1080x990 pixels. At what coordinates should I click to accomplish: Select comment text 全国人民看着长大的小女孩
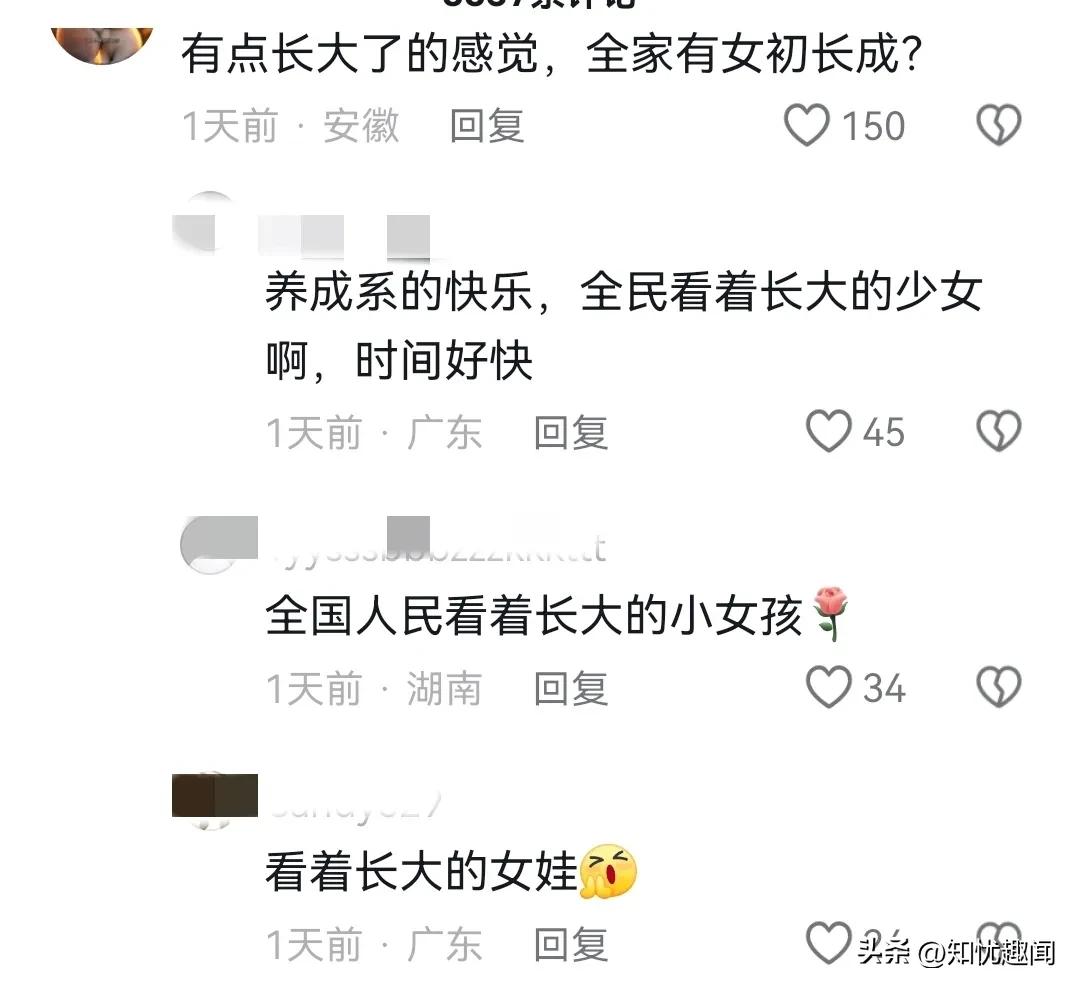(x=534, y=615)
